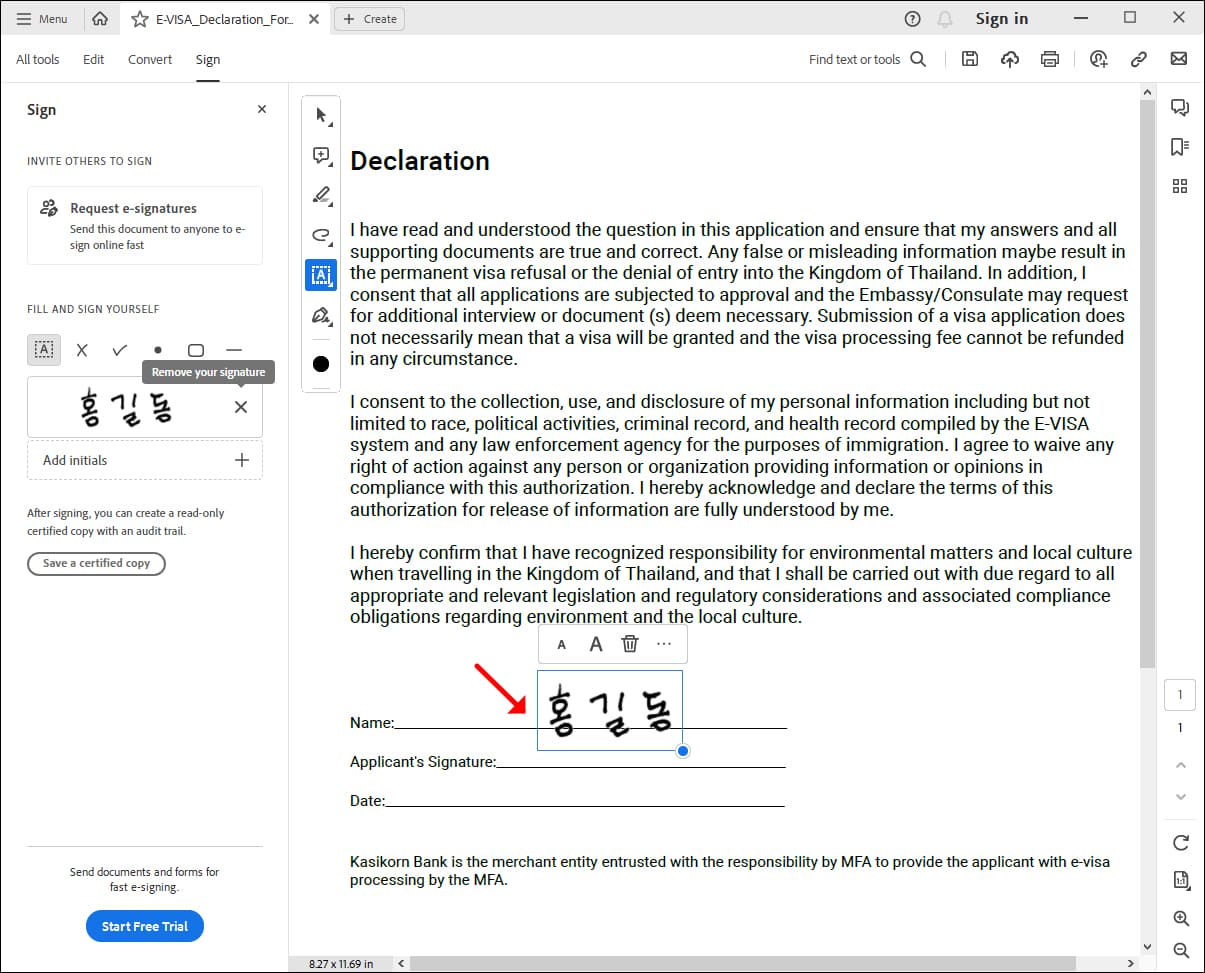This screenshot has width=1205, height=973.
Task: Select the dot fill tool
Action: pyautogui.click(x=158, y=350)
